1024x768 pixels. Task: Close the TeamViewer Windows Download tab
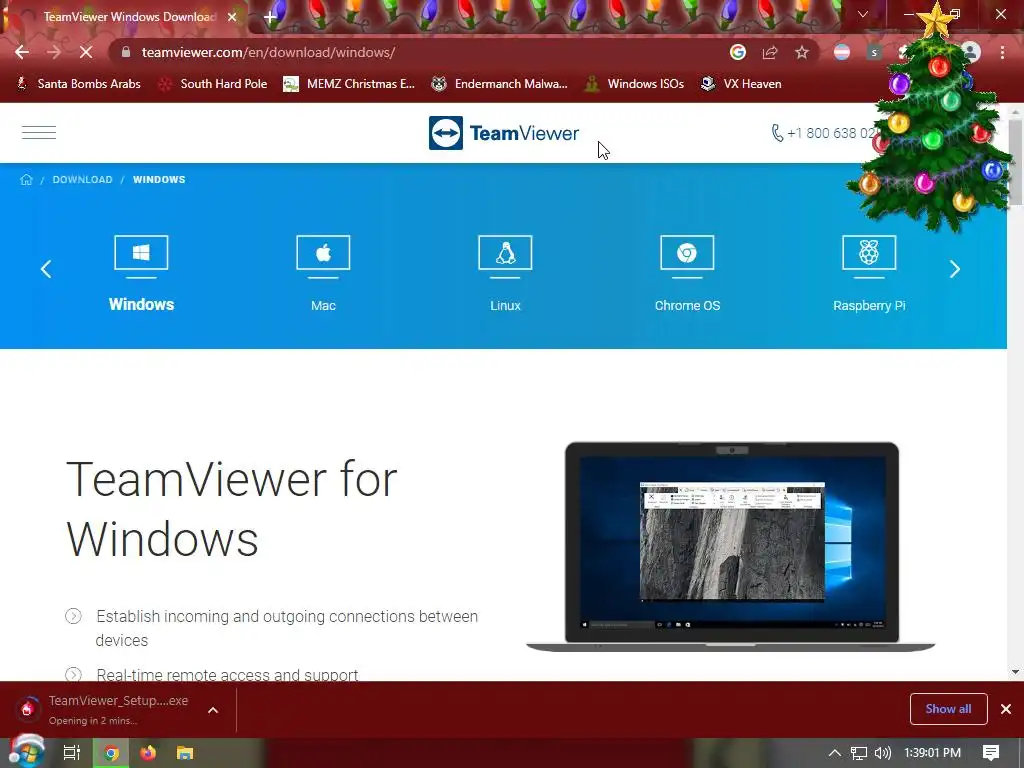(x=232, y=17)
